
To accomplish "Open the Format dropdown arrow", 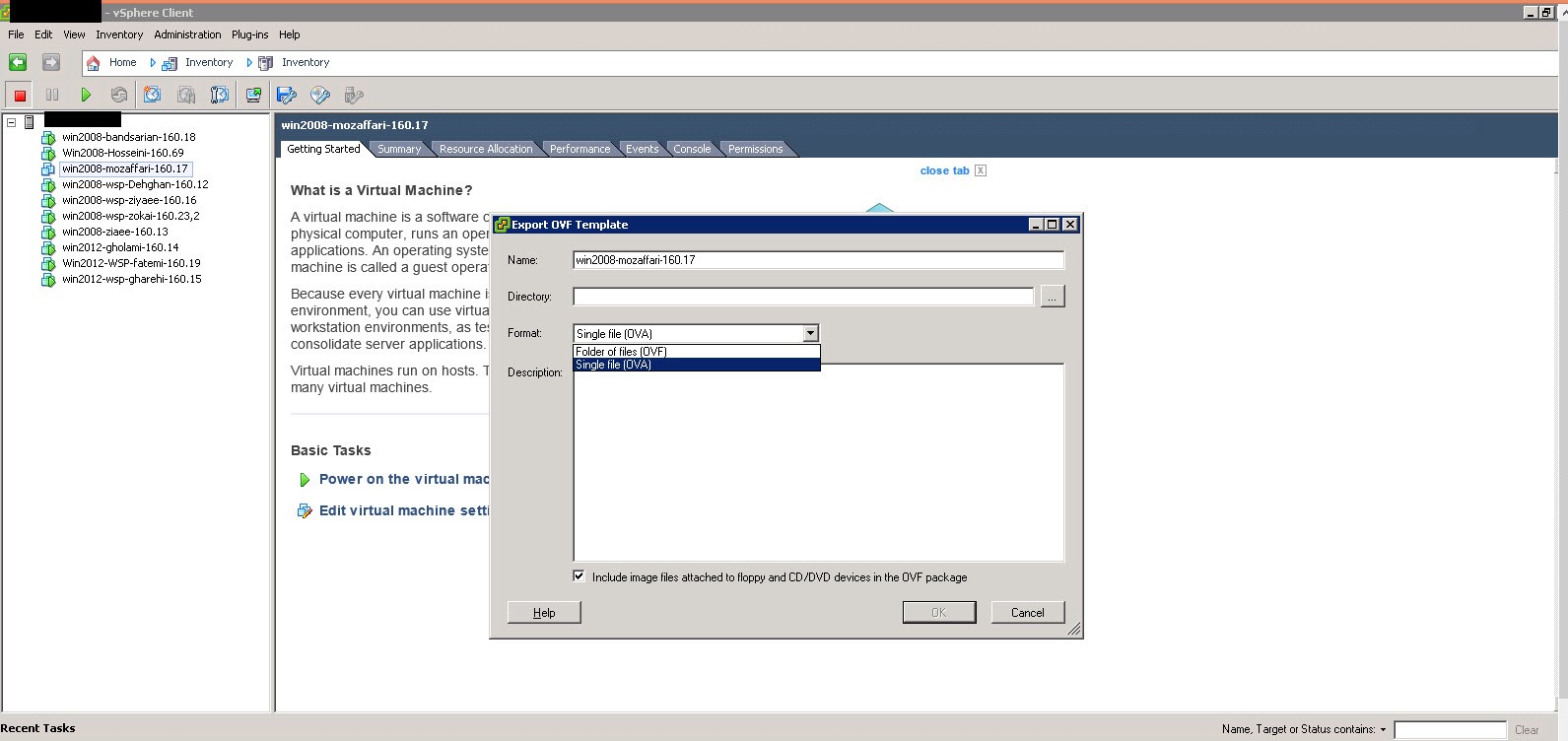I will pyautogui.click(x=810, y=333).
